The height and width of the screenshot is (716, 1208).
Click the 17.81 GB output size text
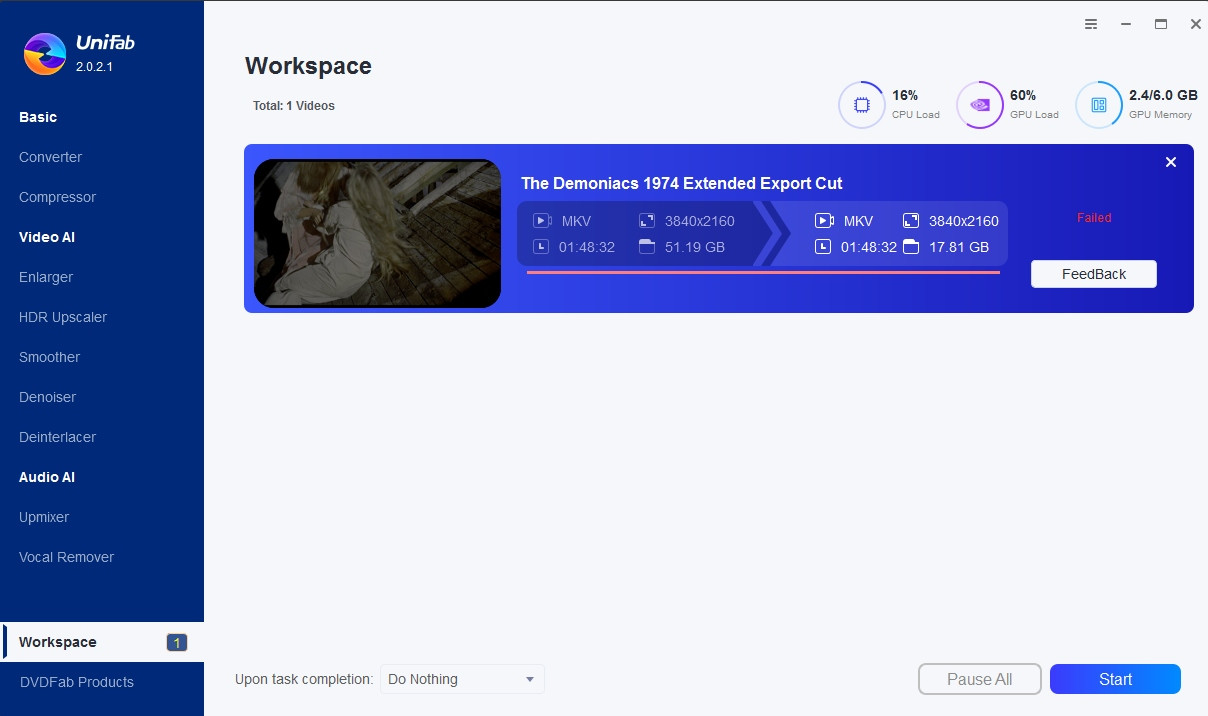959,247
